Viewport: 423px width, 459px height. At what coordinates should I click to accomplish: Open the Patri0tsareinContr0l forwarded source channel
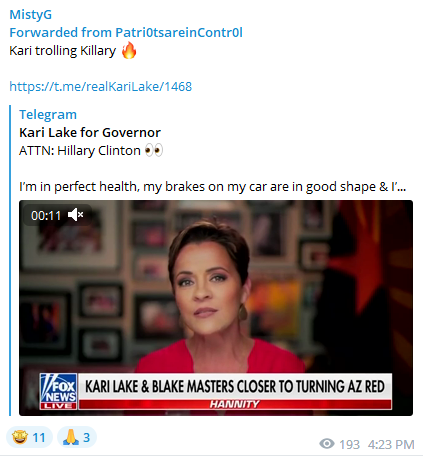tap(179, 33)
